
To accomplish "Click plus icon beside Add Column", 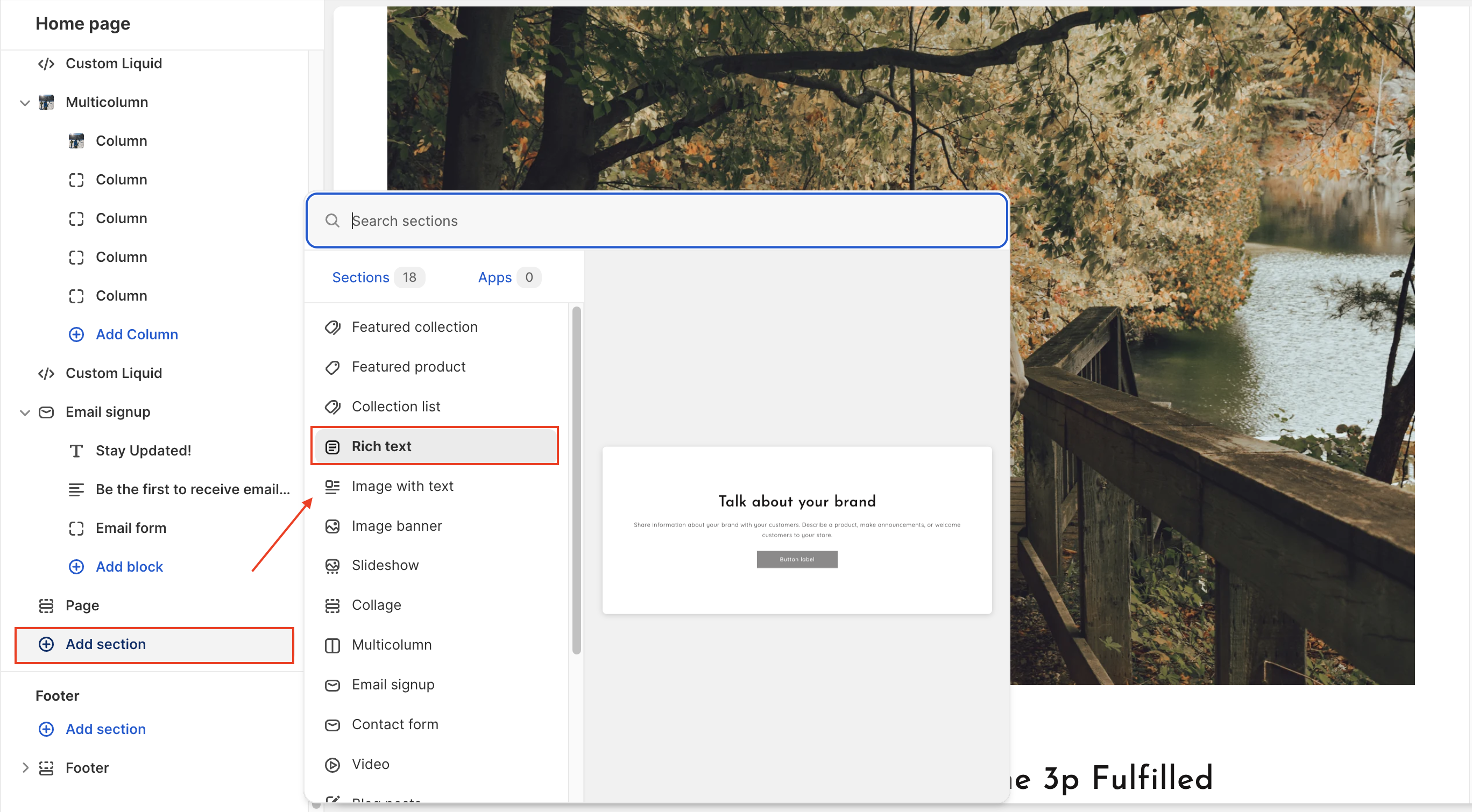I will click(76, 334).
